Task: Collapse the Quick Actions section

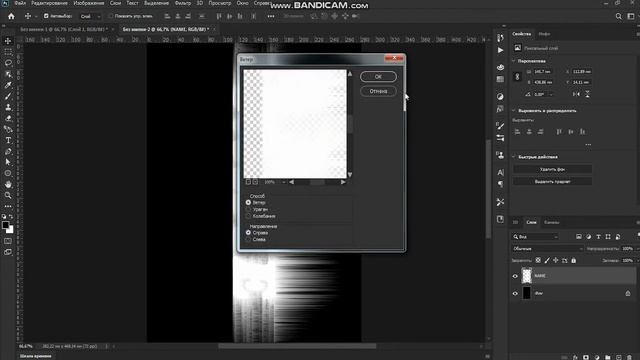Action: pos(513,157)
